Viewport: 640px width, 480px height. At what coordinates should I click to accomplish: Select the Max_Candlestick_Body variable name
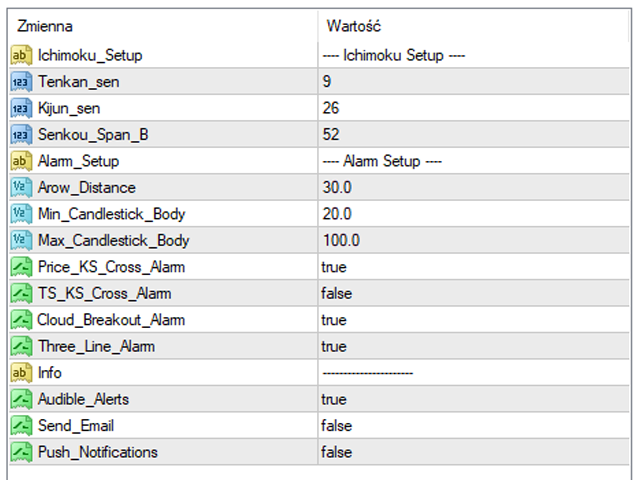click(x=113, y=240)
